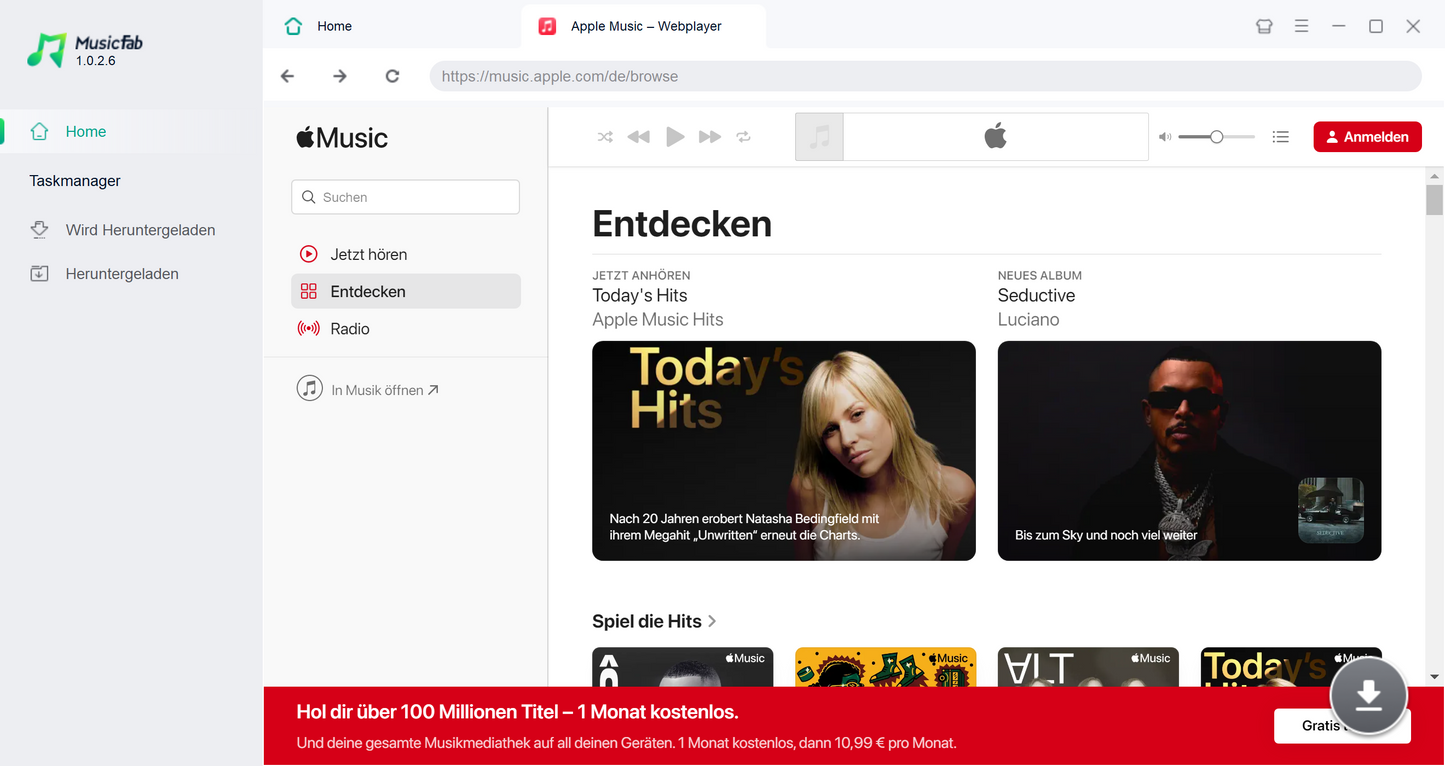This screenshot has height=766, width=1445.
Task: Toggle repeat playback mode
Action: point(743,137)
